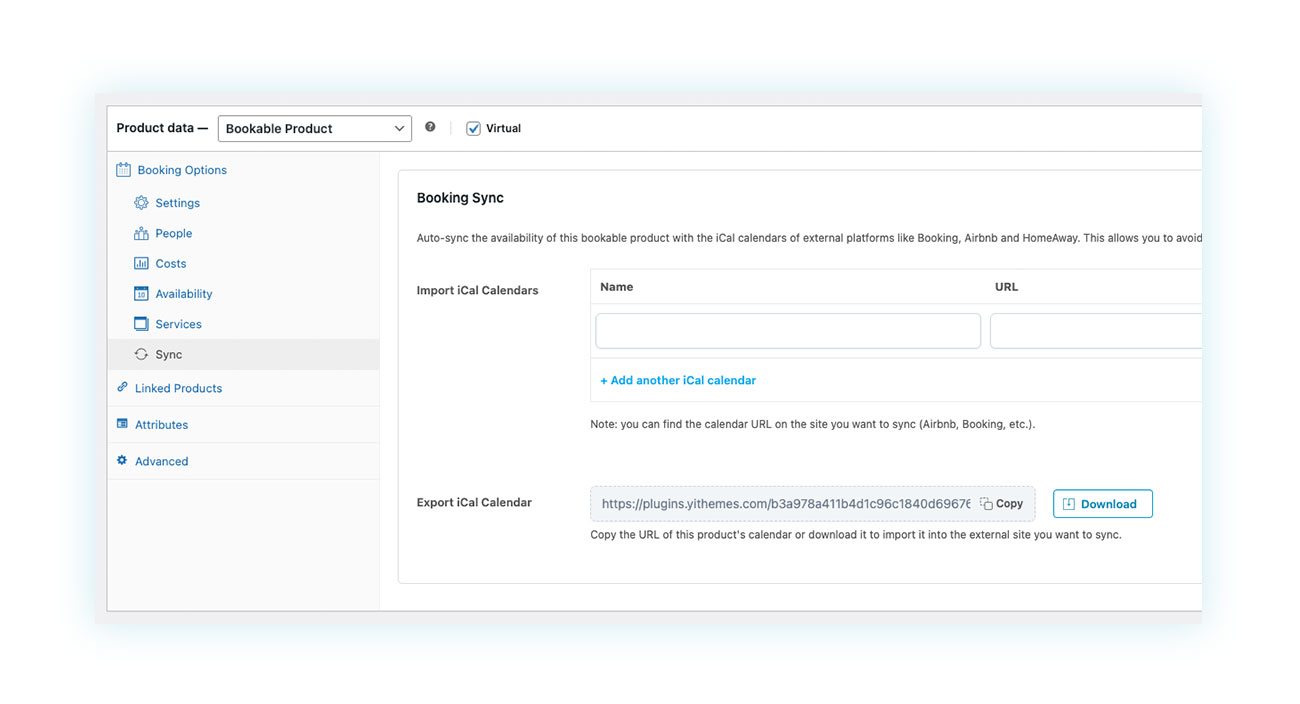The image size is (1300, 704).
Task: Click the iCal calendar Name input field
Action: pos(787,331)
